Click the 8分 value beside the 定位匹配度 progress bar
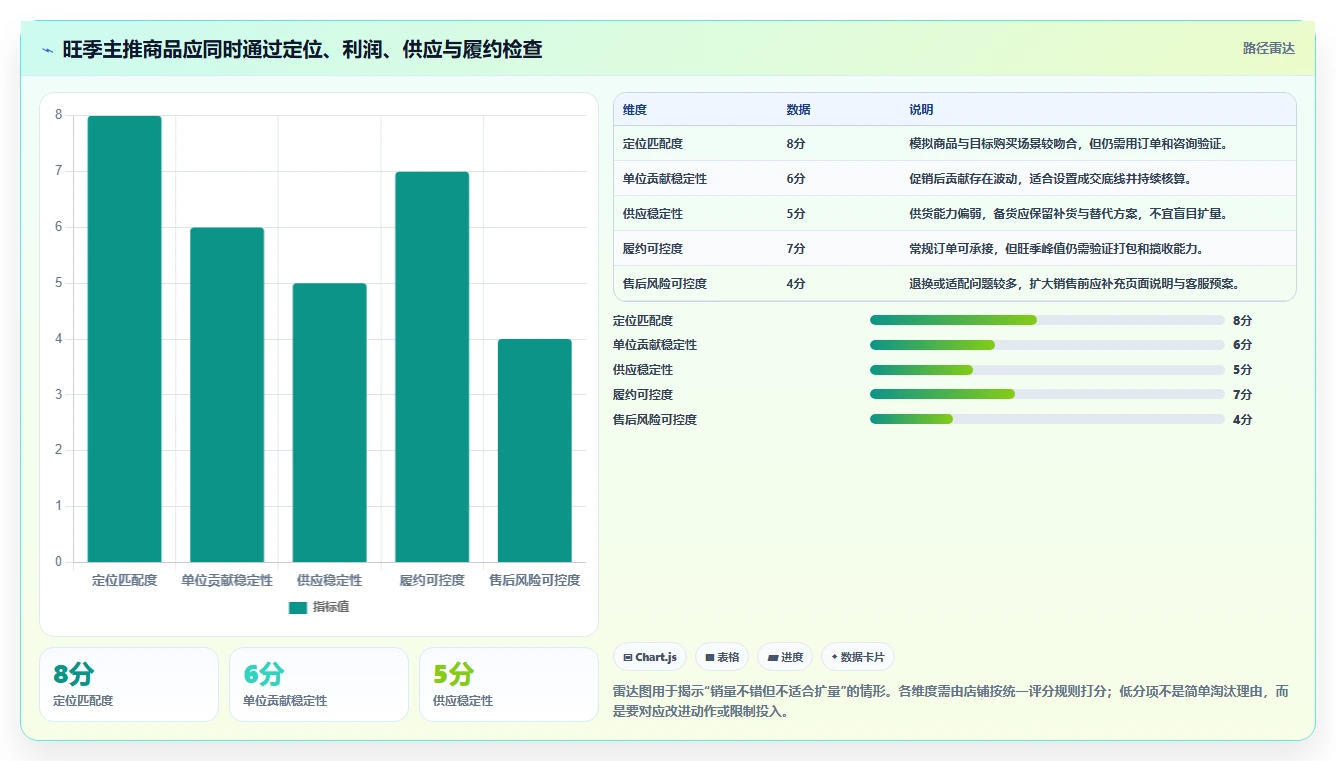 (x=1242, y=321)
